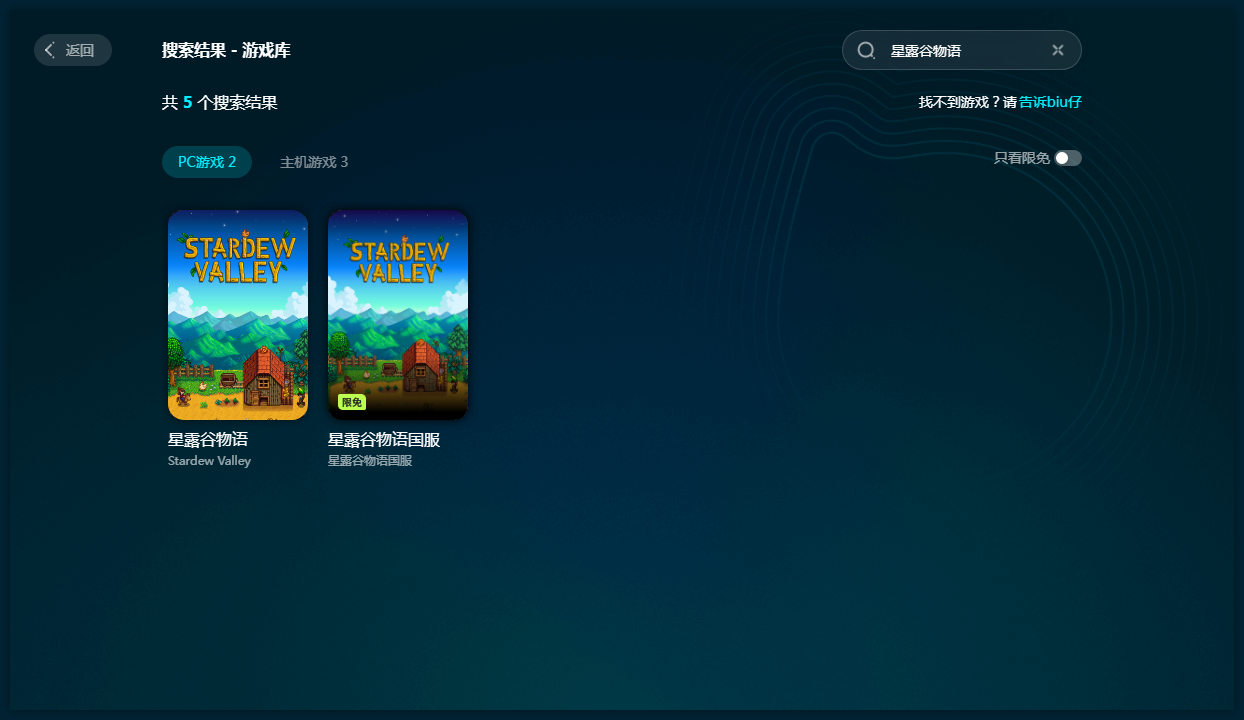Click the 找不到游戏？请 prompt text

967,102
